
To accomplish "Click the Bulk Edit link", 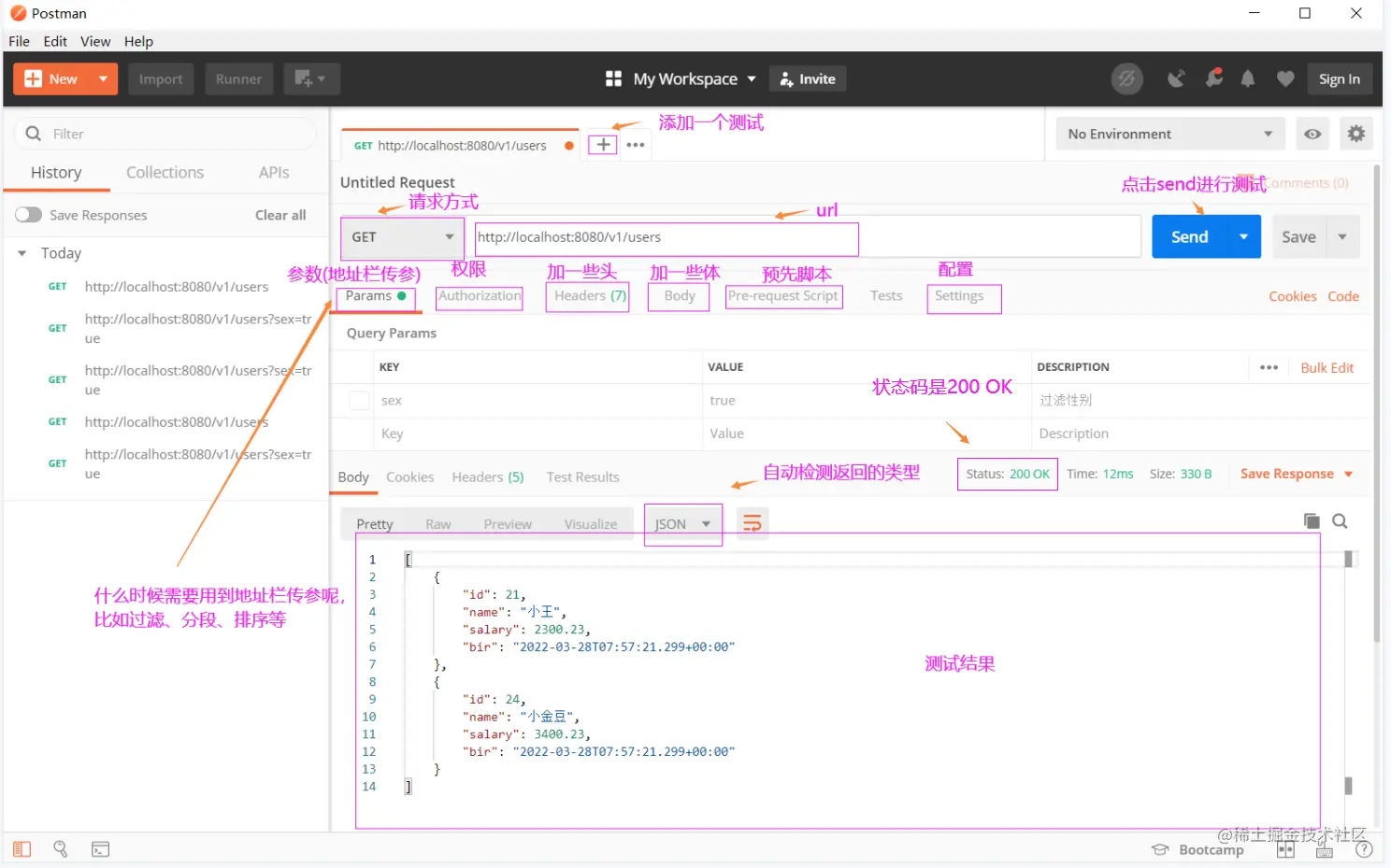I will tap(1327, 367).
